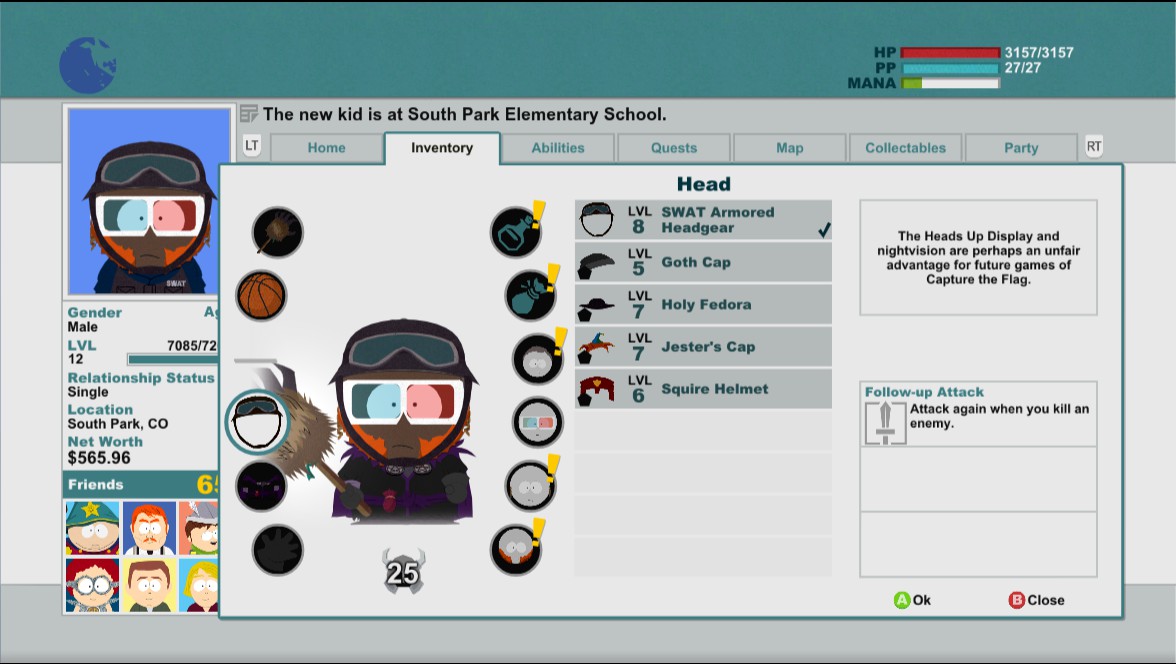Open the gloves equipment slot

pyautogui.click(x=277, y=549)
